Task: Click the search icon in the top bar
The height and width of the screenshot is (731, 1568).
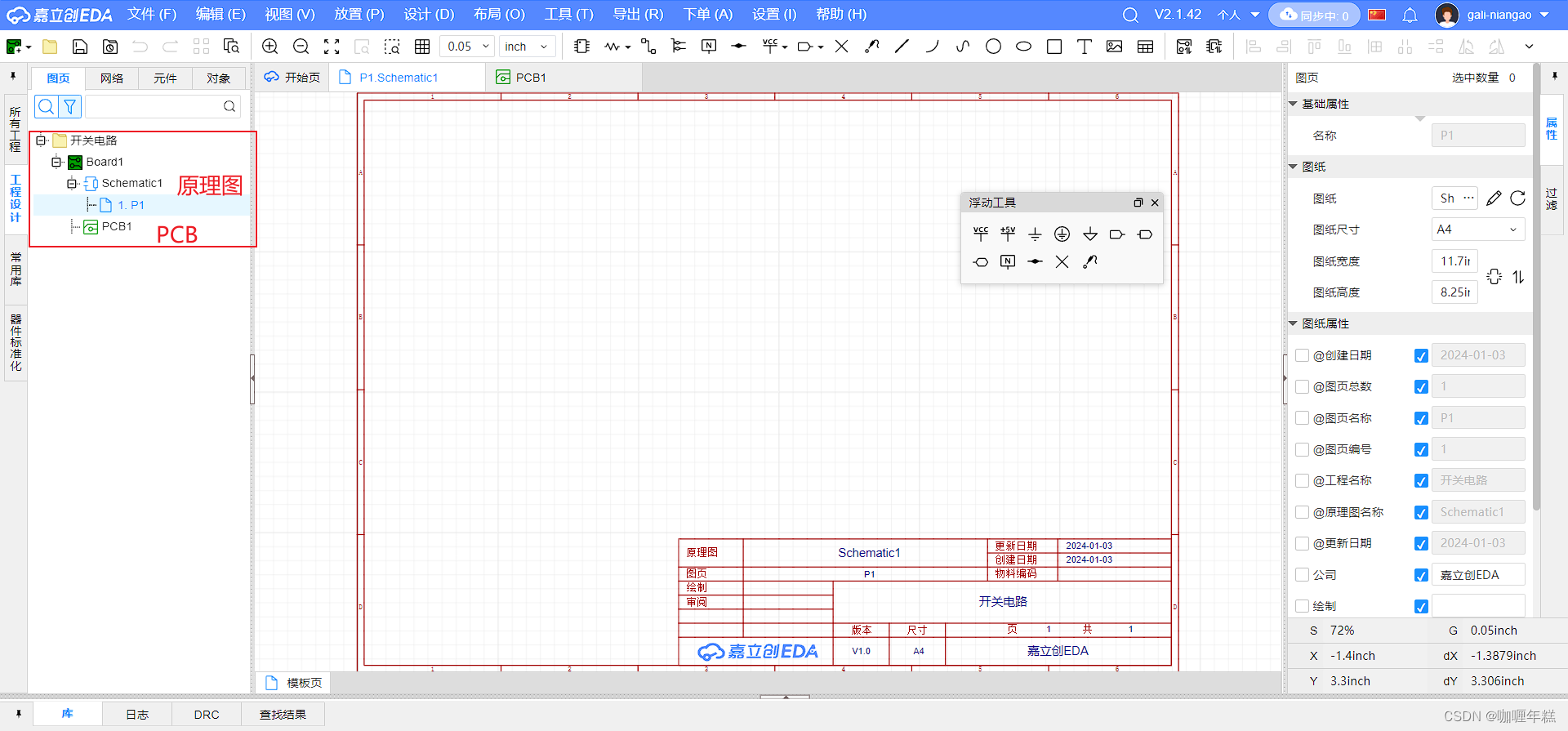Action: click(1130, 15)
